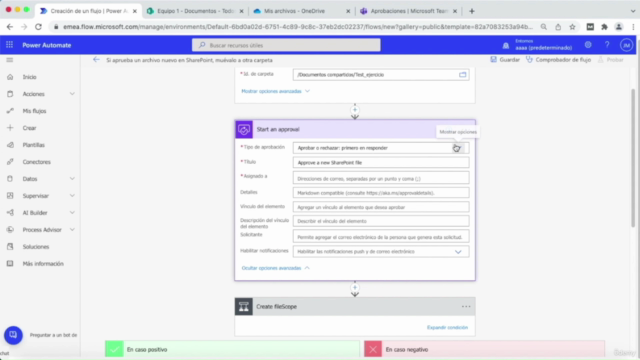Click the Inicio home icon

pos(10,77)
